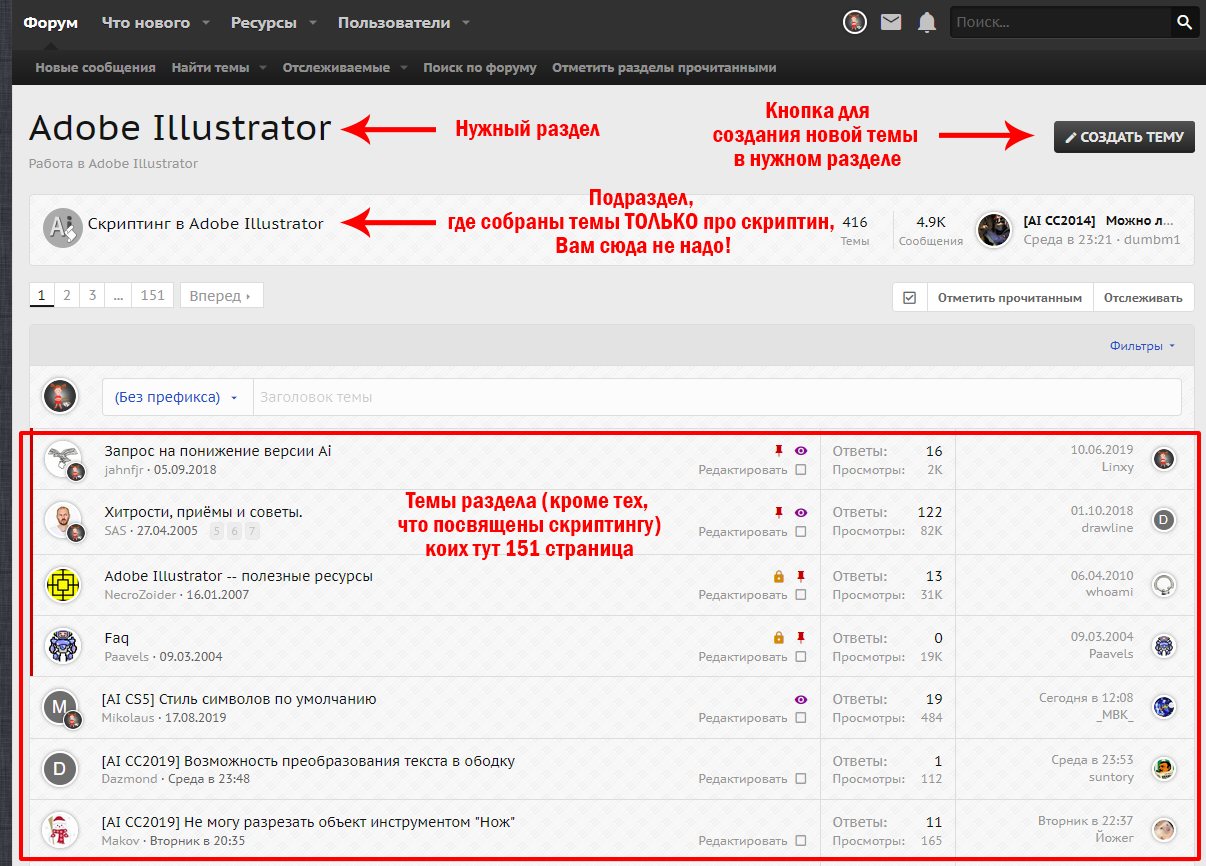Click 'Отметить прочитанным' button
This screenshot has width=1206, height=866.
pyautogui.click(x=1010, y=297)
